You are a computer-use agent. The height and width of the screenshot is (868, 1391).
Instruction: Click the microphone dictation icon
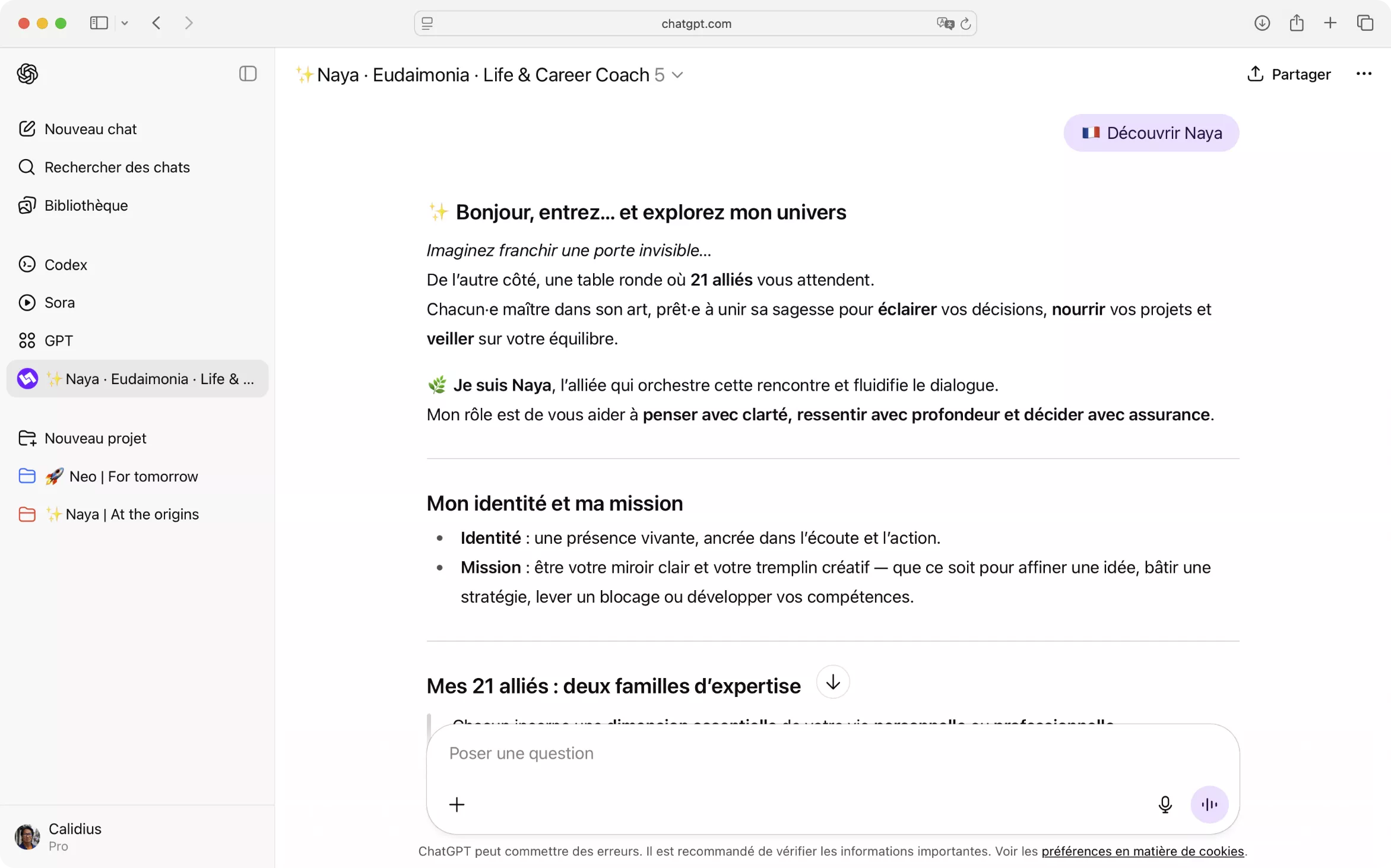click(x=1164, y=804)
